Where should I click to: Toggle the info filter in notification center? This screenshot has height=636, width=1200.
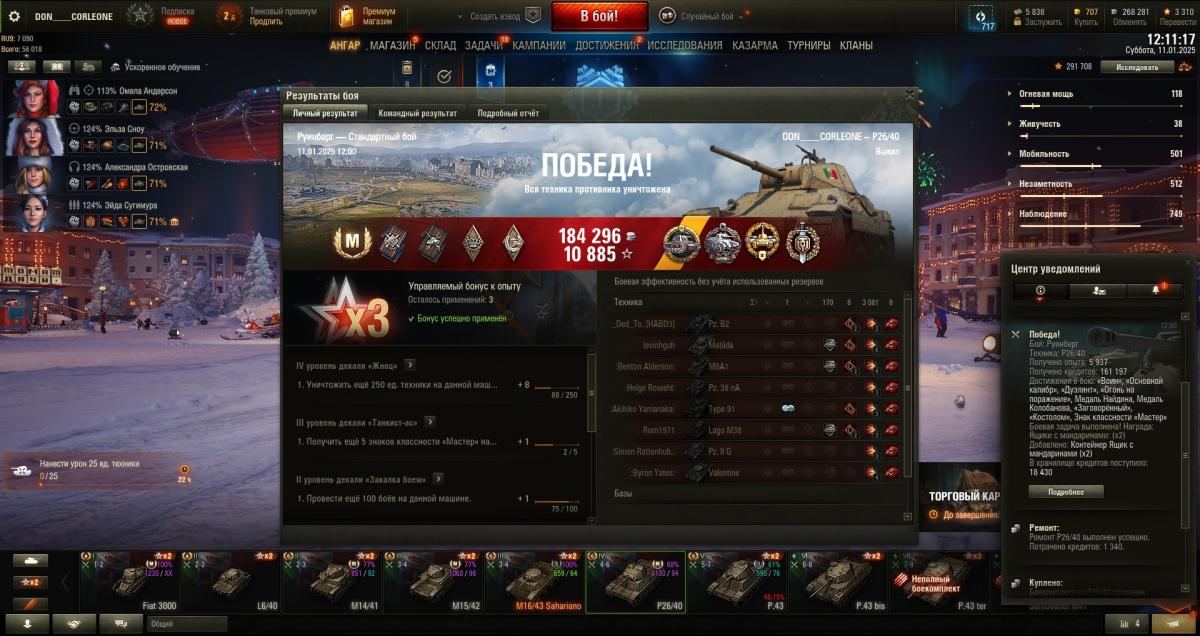pyautogui.click(x=1040, y=290)
